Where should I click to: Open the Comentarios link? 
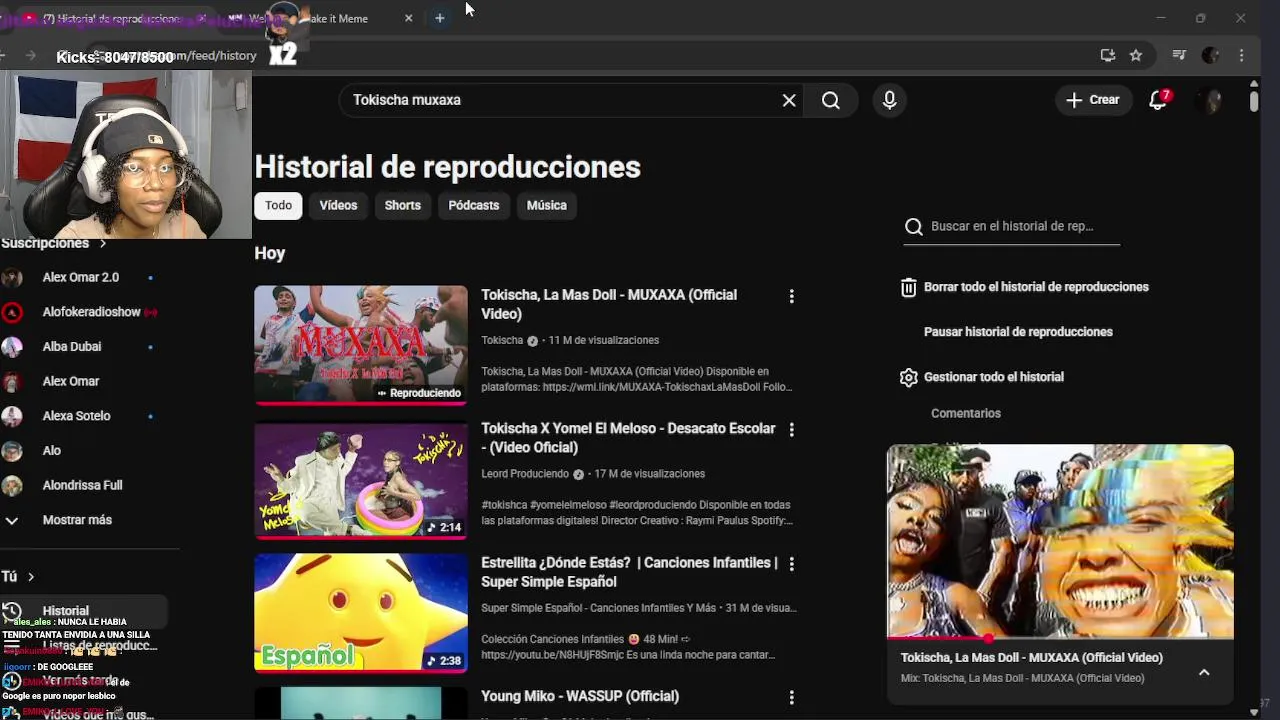[x=965, y=413]
